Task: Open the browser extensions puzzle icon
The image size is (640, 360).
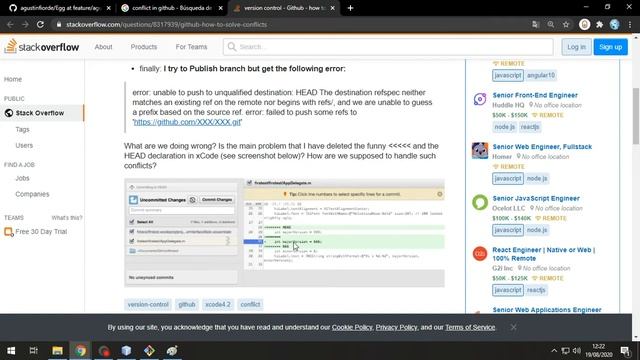Action: tap(600, 24)
